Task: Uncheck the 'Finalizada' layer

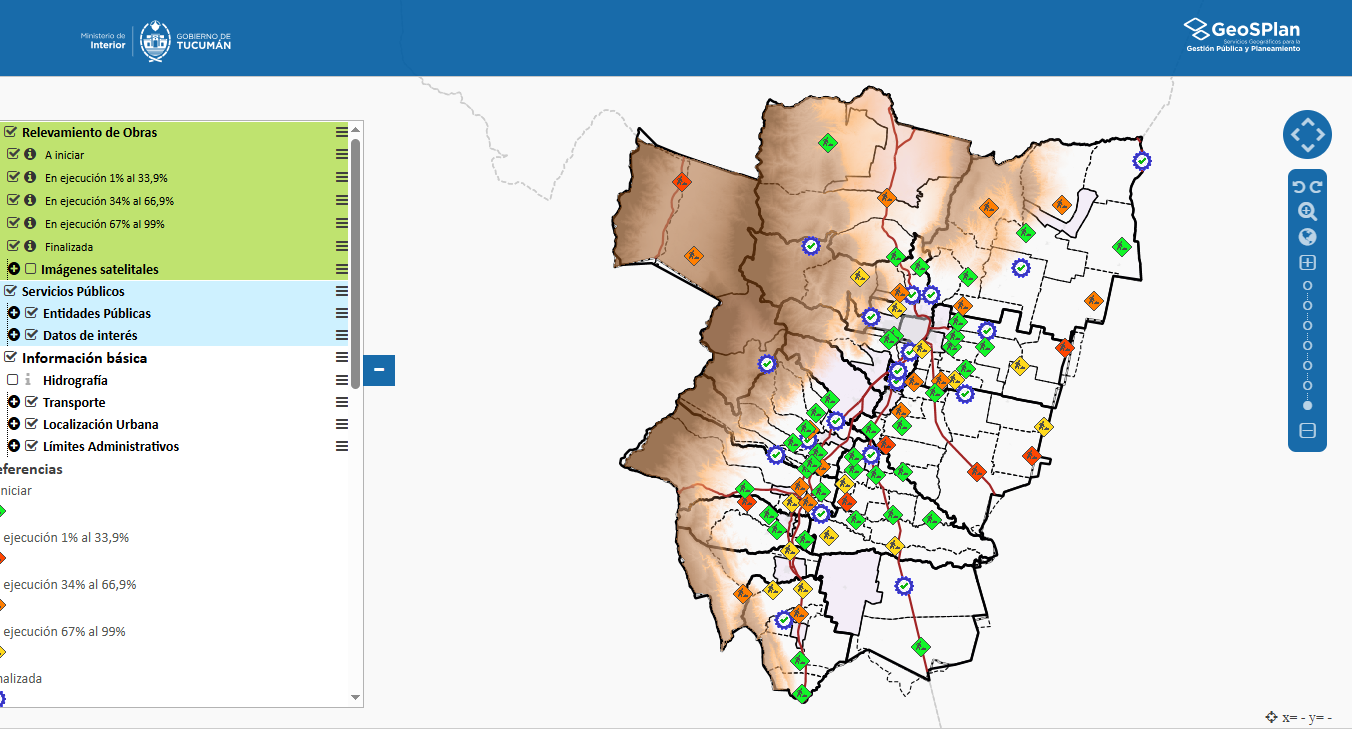Action: click(x=13, y=246)
